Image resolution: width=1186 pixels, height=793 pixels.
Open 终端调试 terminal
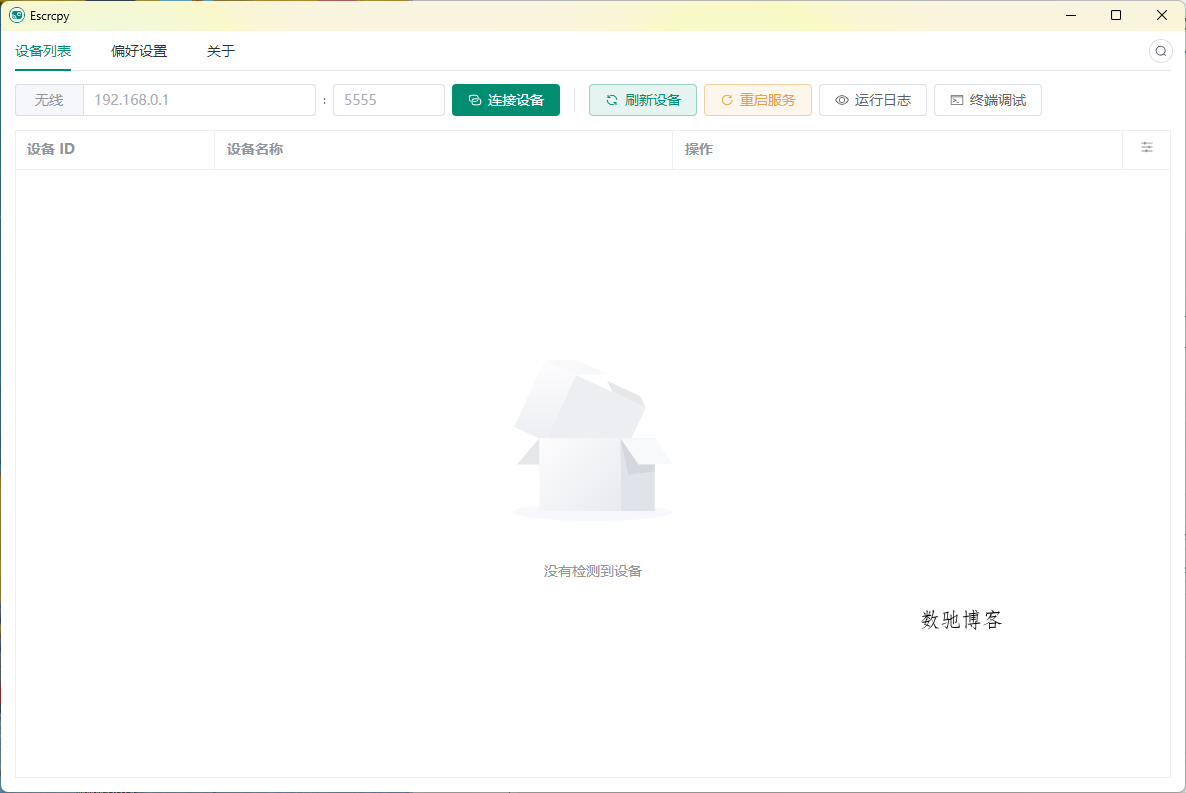988,100
